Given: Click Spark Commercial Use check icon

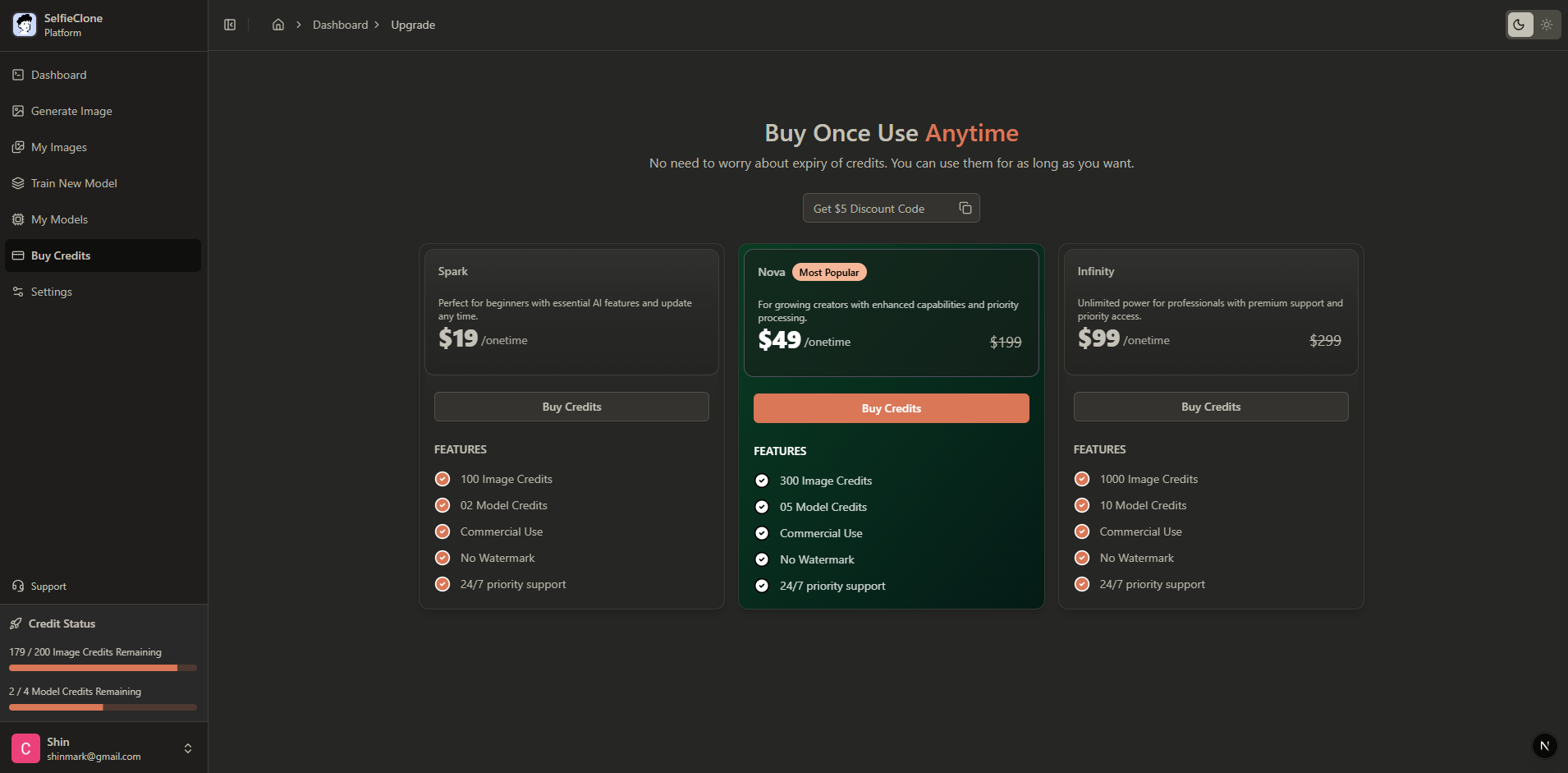Looking at the screenshot, I should tap(442, 531).
